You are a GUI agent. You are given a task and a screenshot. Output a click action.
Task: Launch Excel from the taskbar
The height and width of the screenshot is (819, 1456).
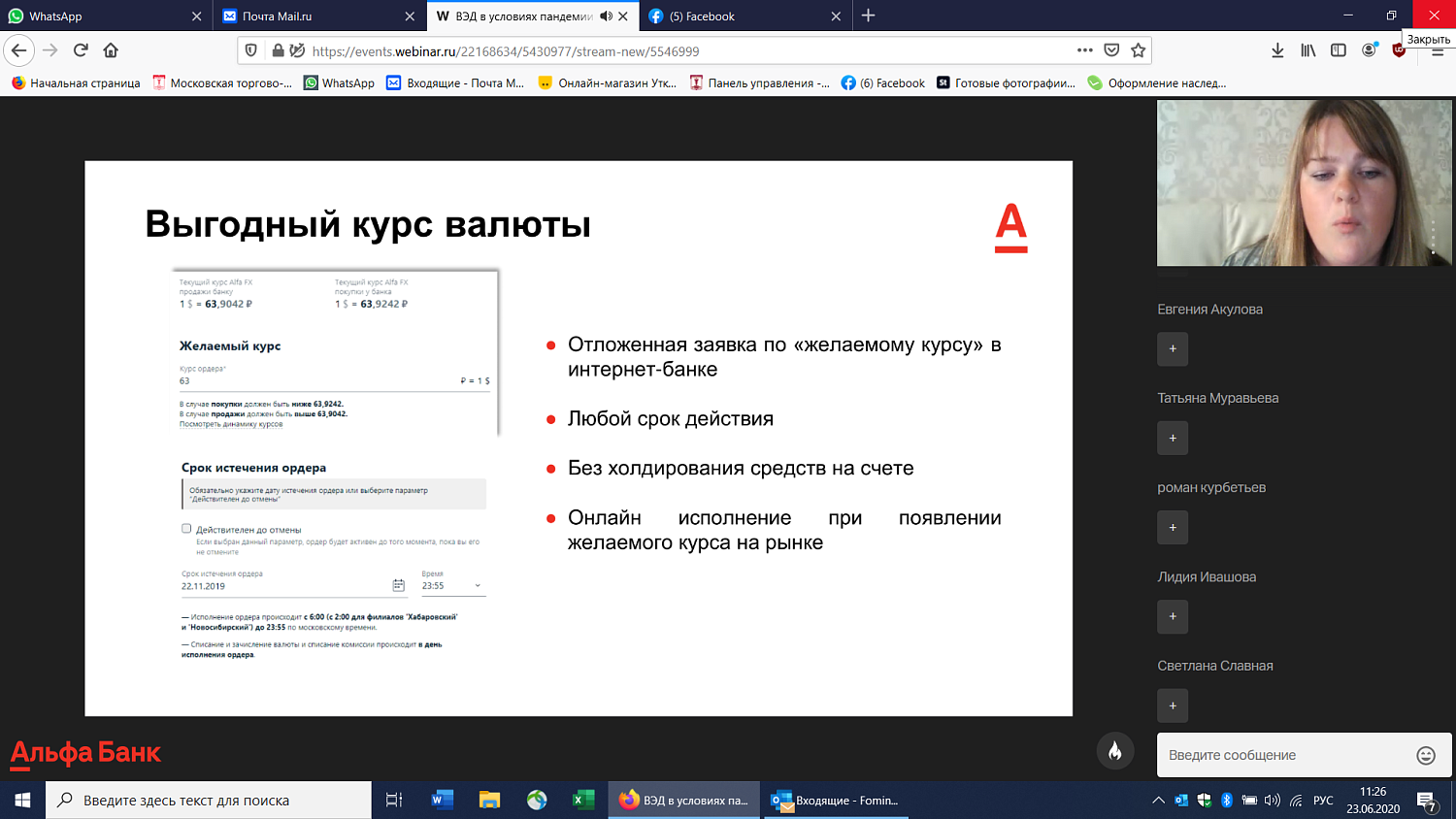pyautogui.click(x=583, y=801)
